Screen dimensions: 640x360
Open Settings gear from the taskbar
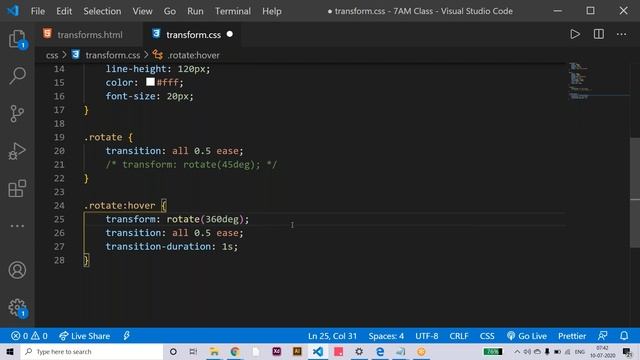(359, 351)
